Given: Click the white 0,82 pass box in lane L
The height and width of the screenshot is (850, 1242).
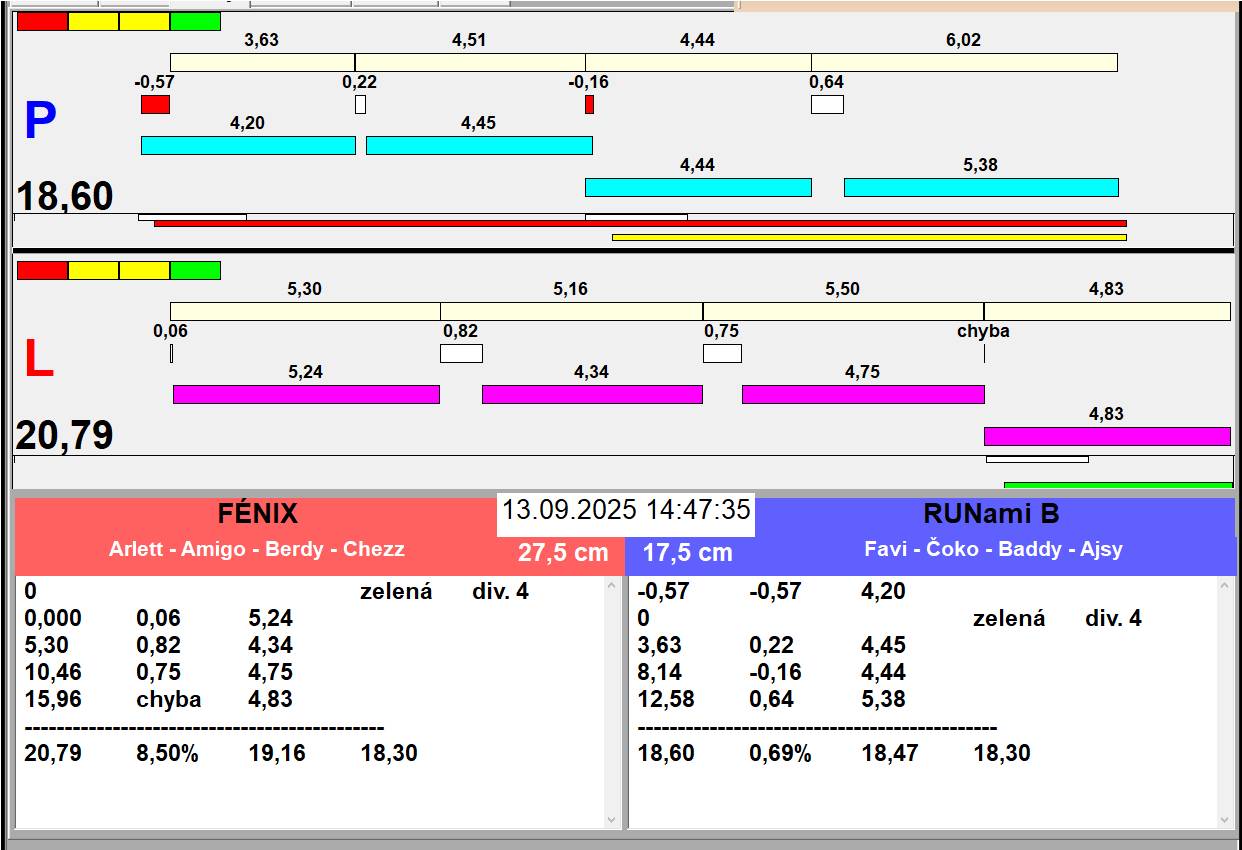Looking at the screenshot, I should pyautogui.click(x=461, y=353).
